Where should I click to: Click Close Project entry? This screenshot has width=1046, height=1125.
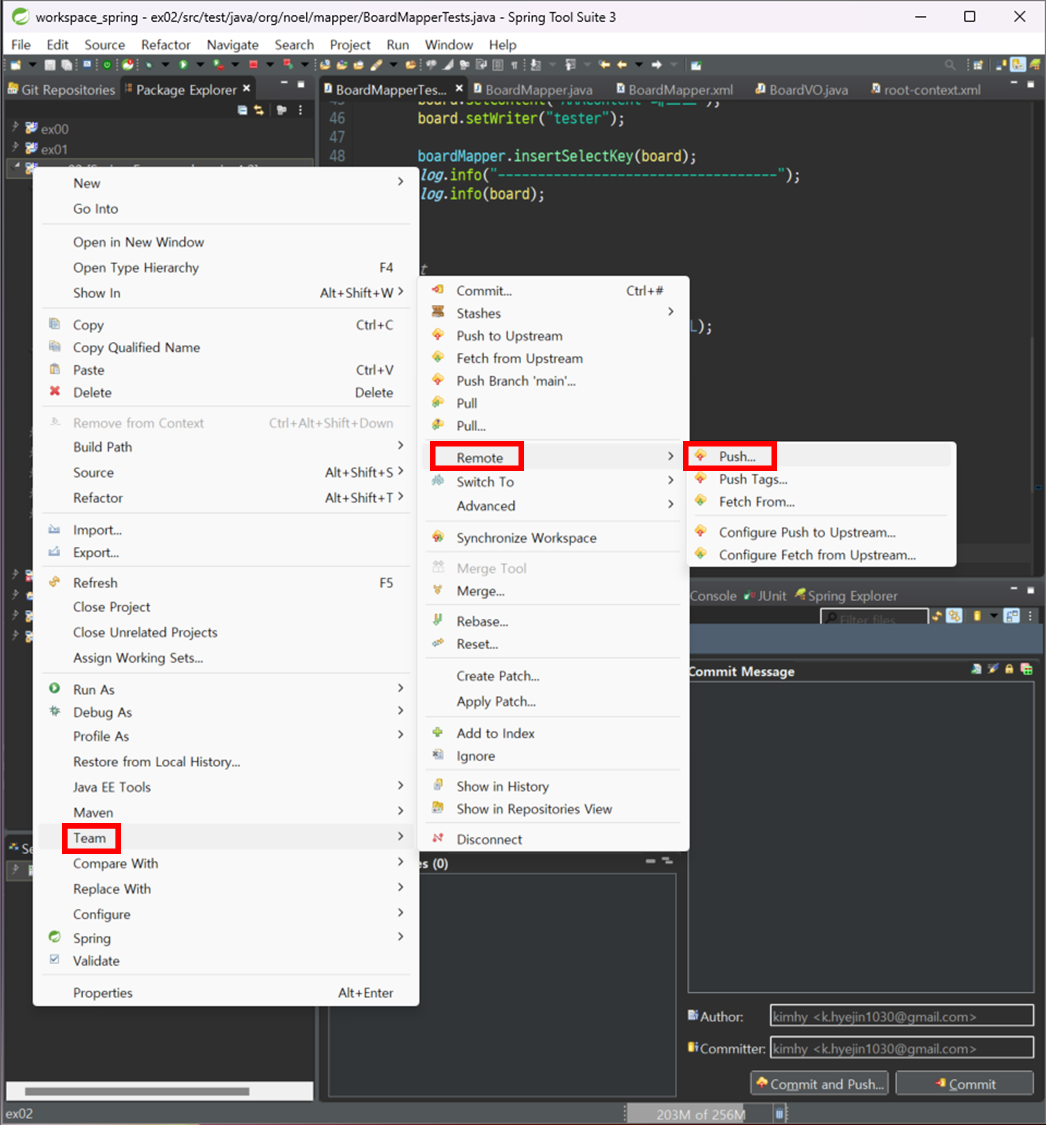tap(225, 607)
